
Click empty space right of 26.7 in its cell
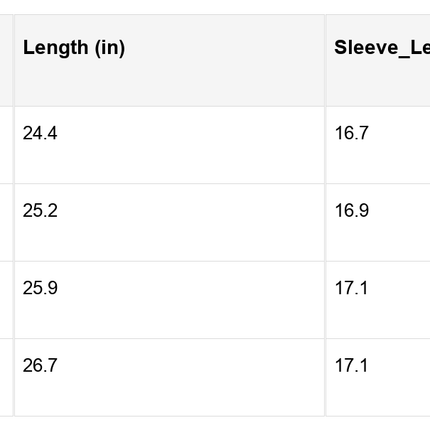190,377
